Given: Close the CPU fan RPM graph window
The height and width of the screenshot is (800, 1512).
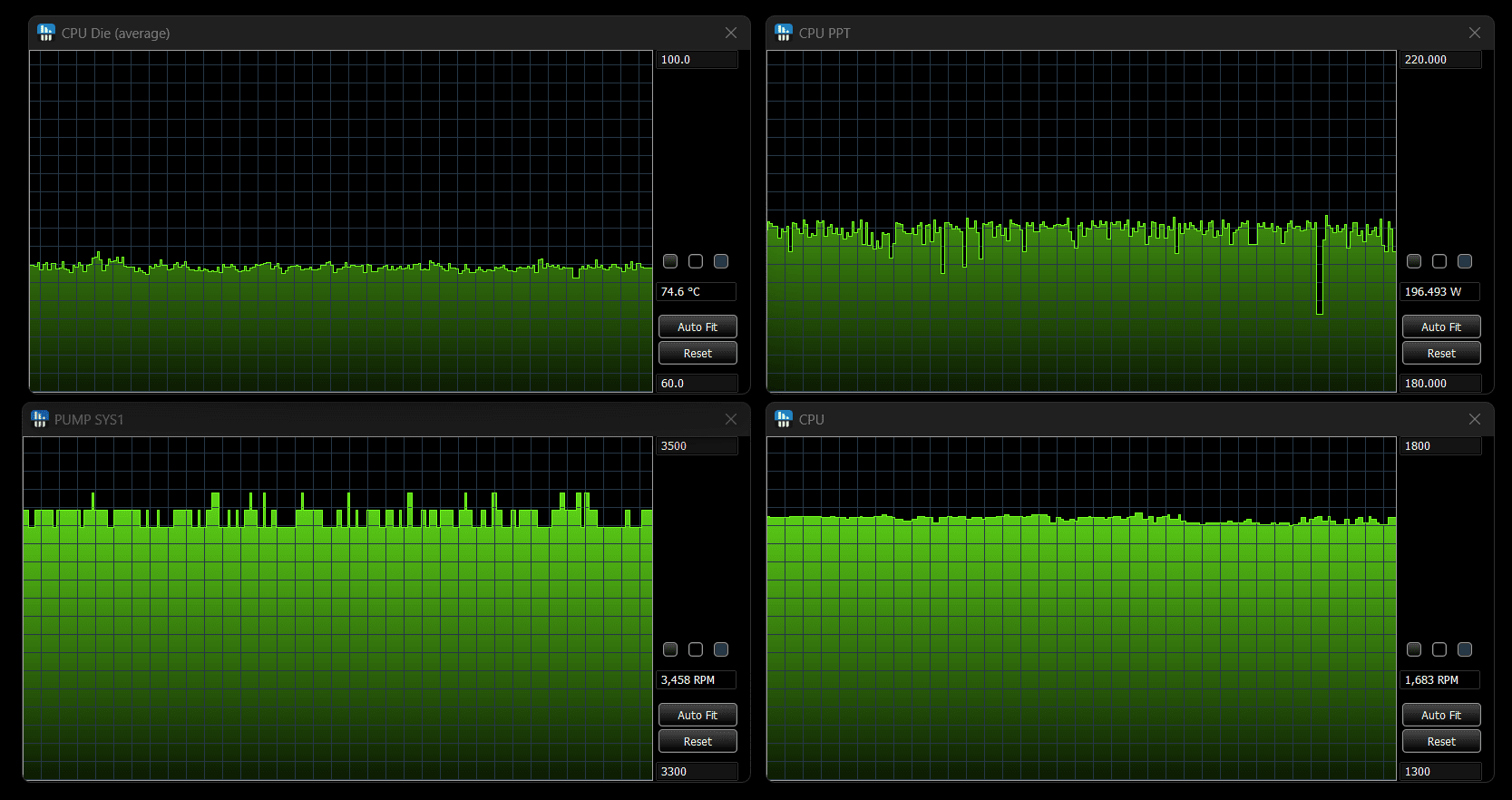Looking at the screenshot, I should coord(1475,419).
